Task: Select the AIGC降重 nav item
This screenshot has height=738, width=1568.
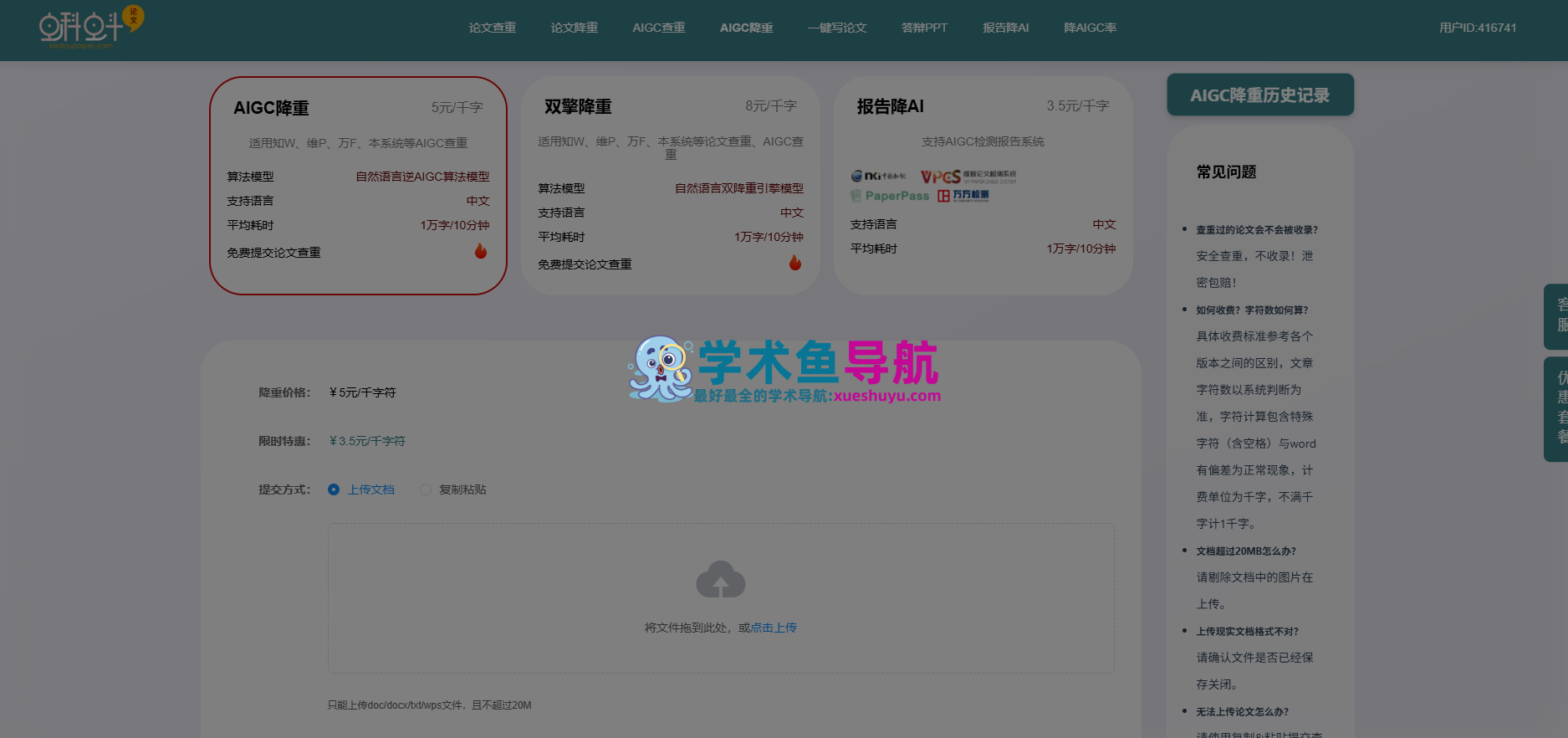Action: 747,28
